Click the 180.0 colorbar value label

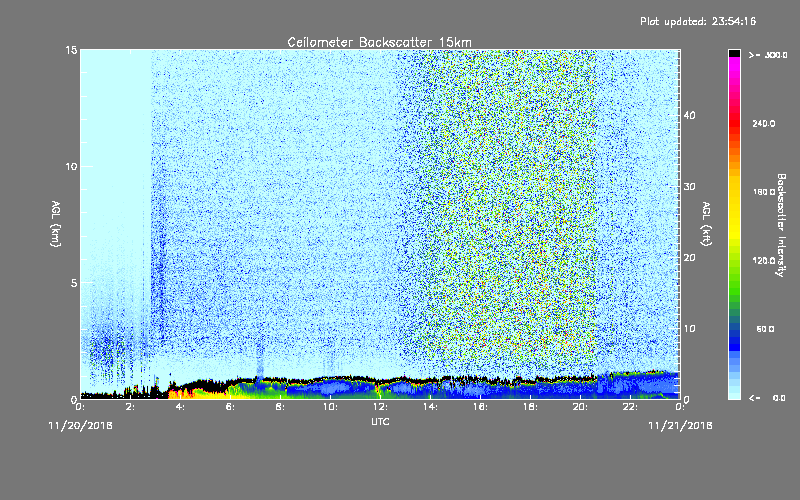764,192
